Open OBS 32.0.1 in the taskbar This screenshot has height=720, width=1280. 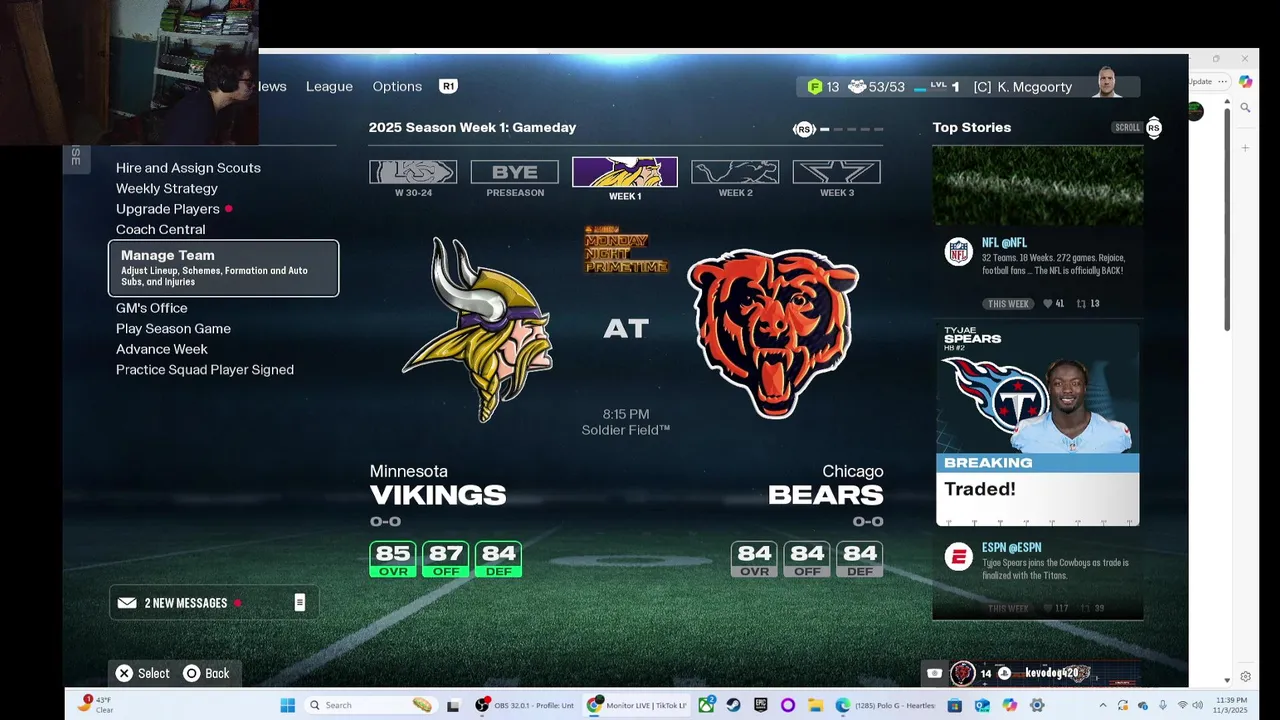click(526, 705)
